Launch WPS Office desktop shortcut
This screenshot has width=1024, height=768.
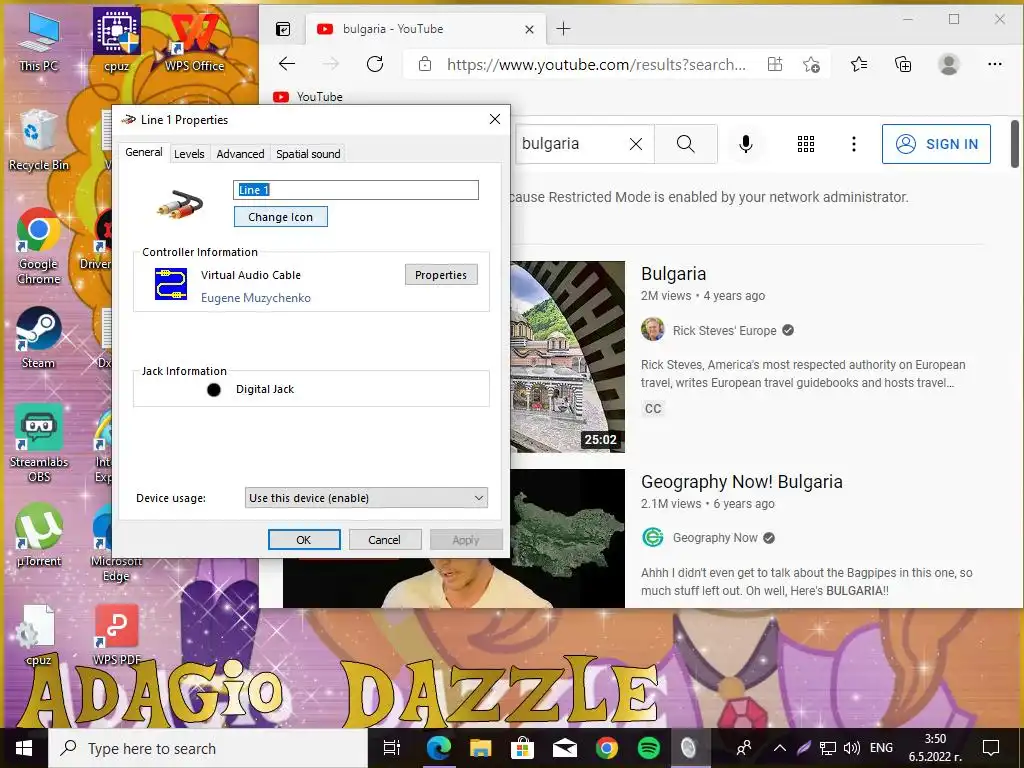(x=194, y=40)
